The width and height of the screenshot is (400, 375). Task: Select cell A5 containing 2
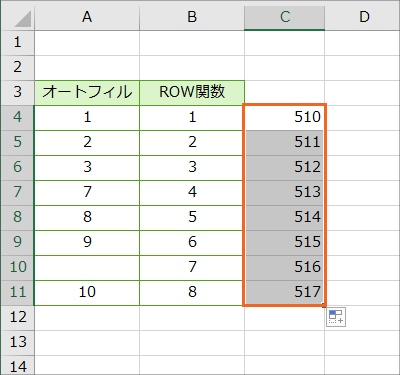(x=87, y=143)
